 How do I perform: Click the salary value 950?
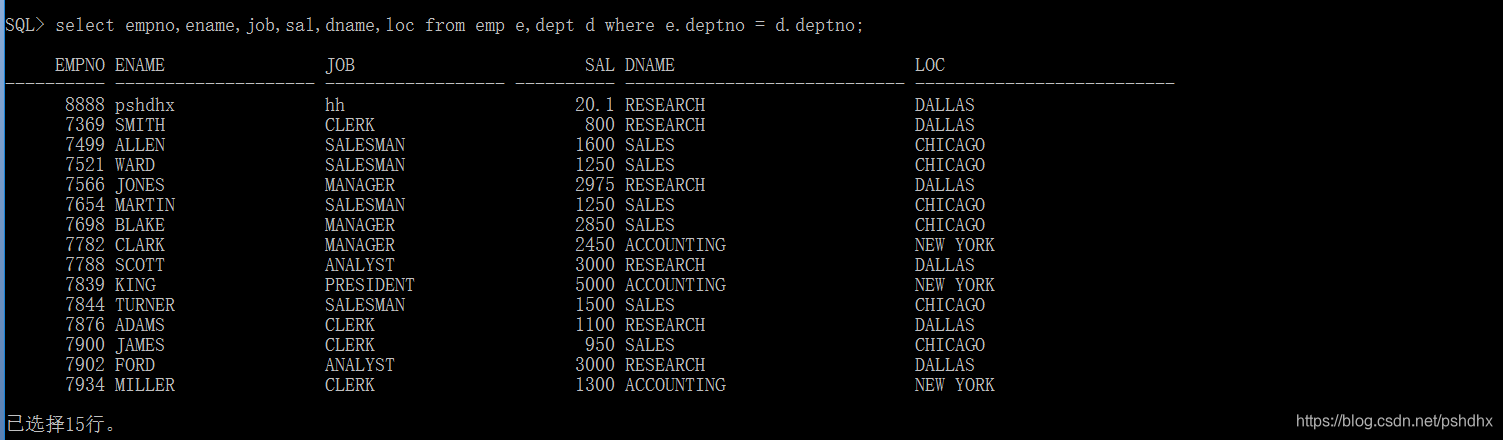(x=600, y=345)
